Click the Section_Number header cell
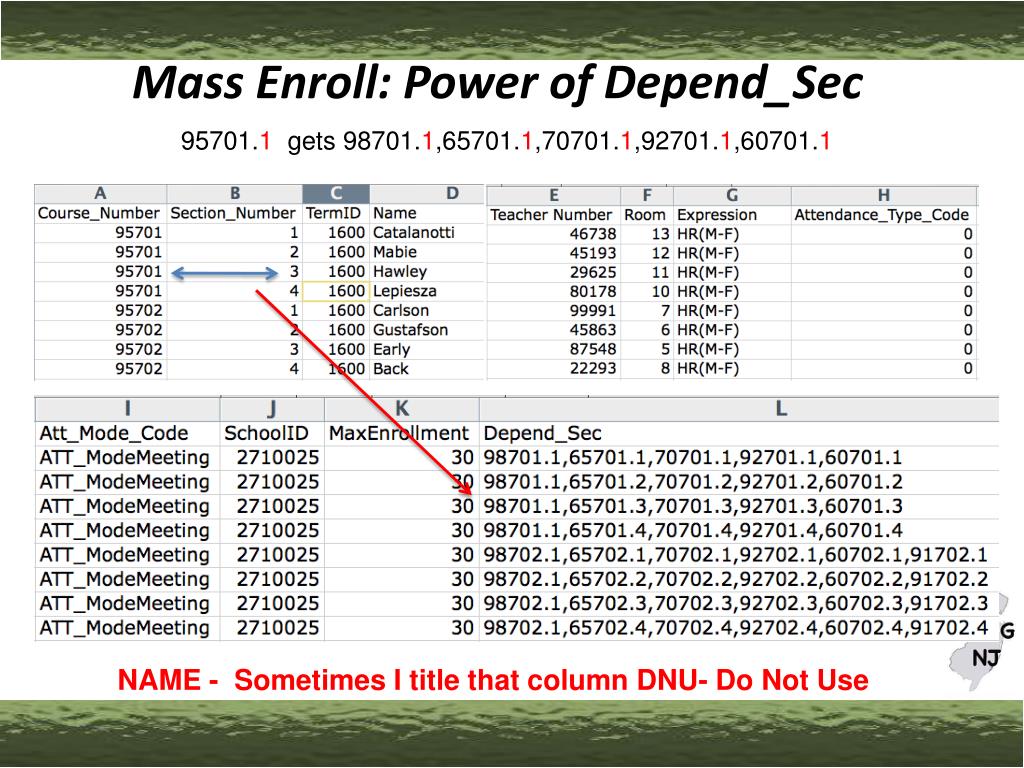The width and height of the screenshot is (1024, 768). pyautogui.click(x=233, y=214)
